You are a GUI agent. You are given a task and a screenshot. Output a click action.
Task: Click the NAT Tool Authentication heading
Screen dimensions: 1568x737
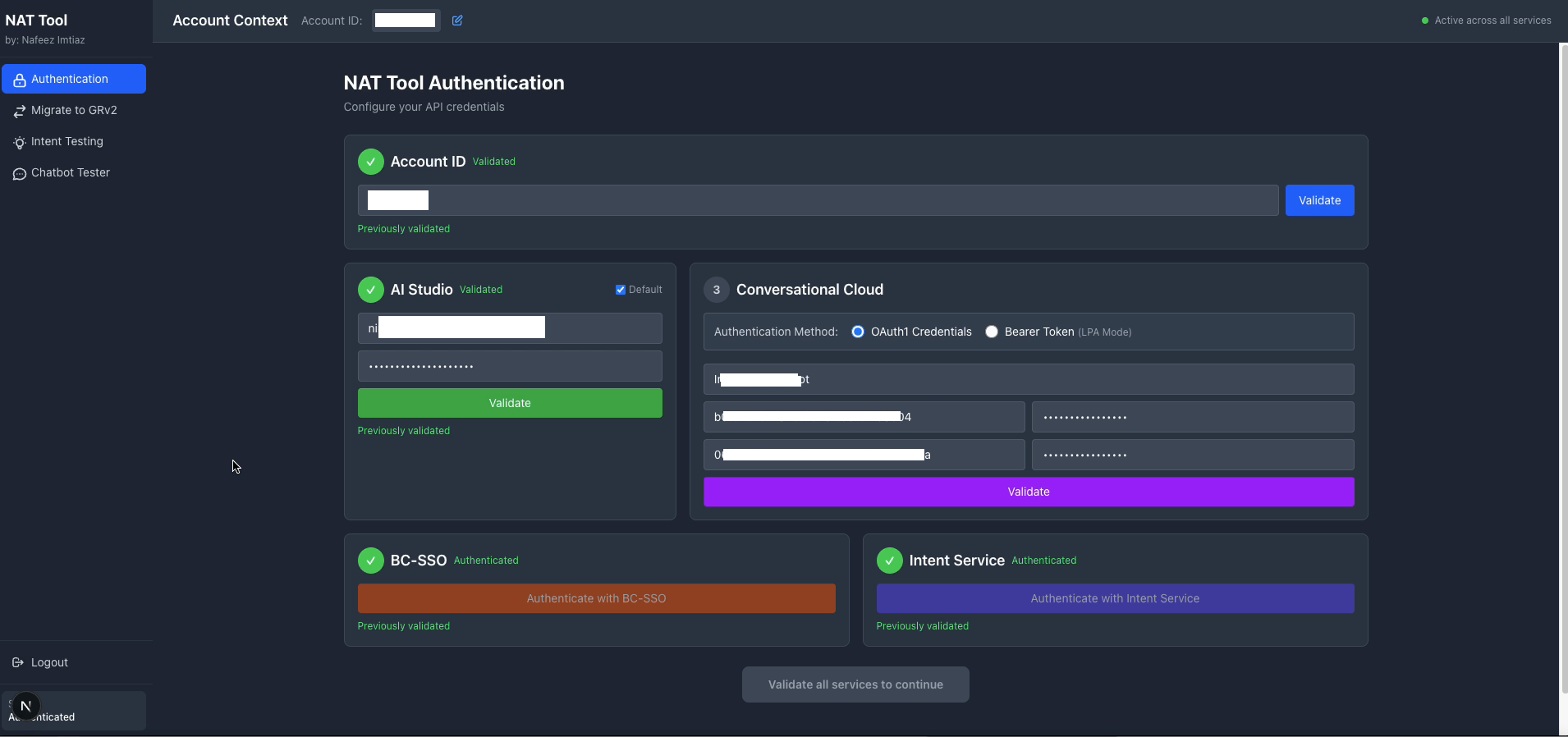coord(454,83)
